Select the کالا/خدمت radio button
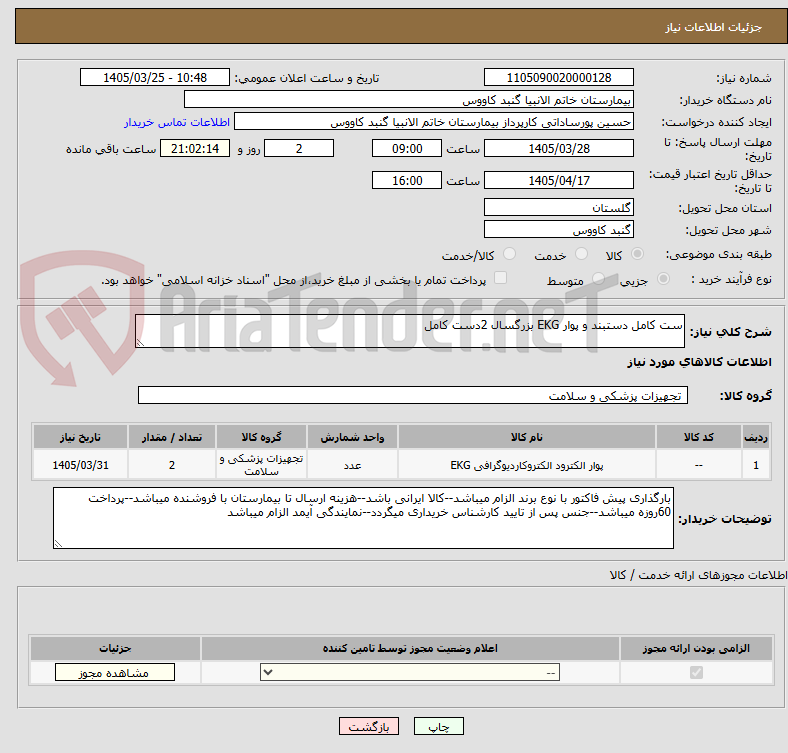 pos(510,254)
